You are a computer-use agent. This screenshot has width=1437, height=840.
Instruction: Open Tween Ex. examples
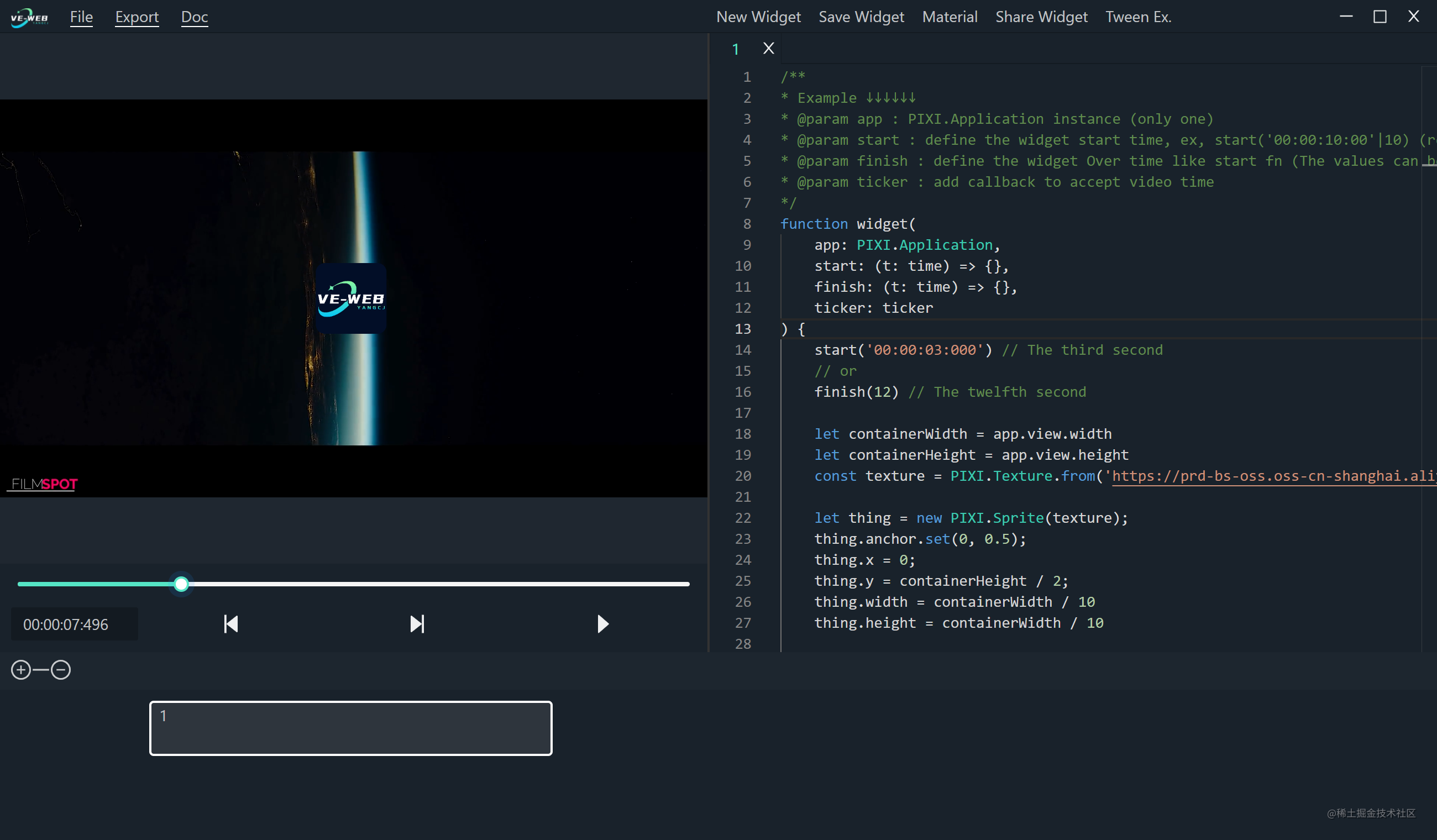1138,17
